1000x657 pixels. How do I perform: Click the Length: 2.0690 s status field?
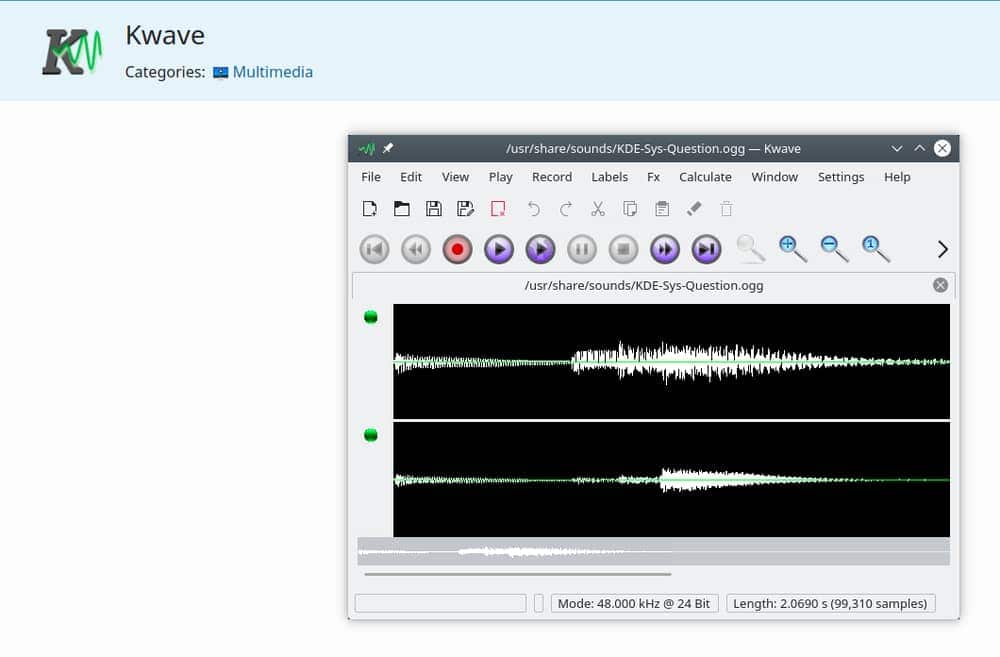[830, 603]
